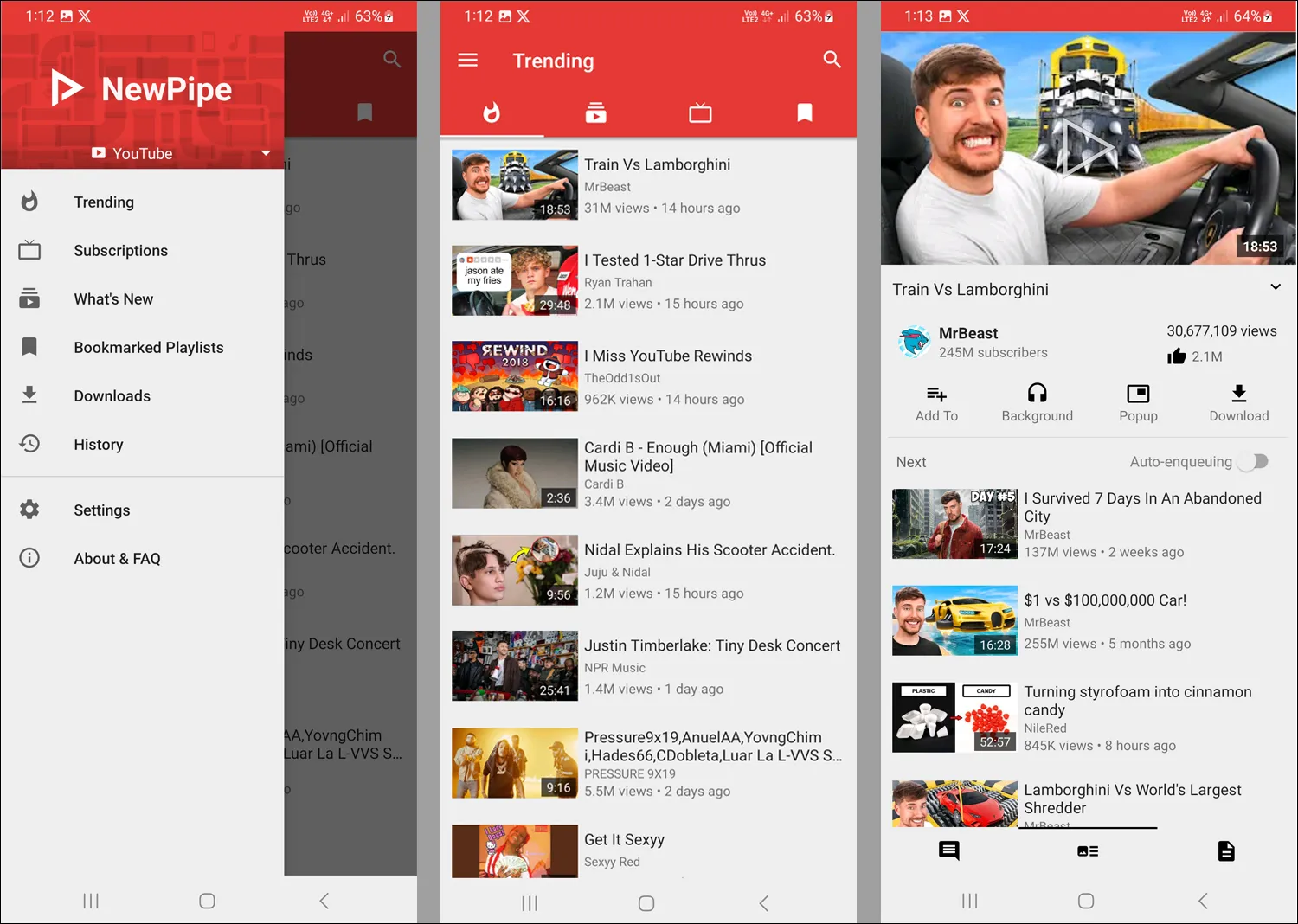Open the comments icon at bottom

[x=948, y=850]
